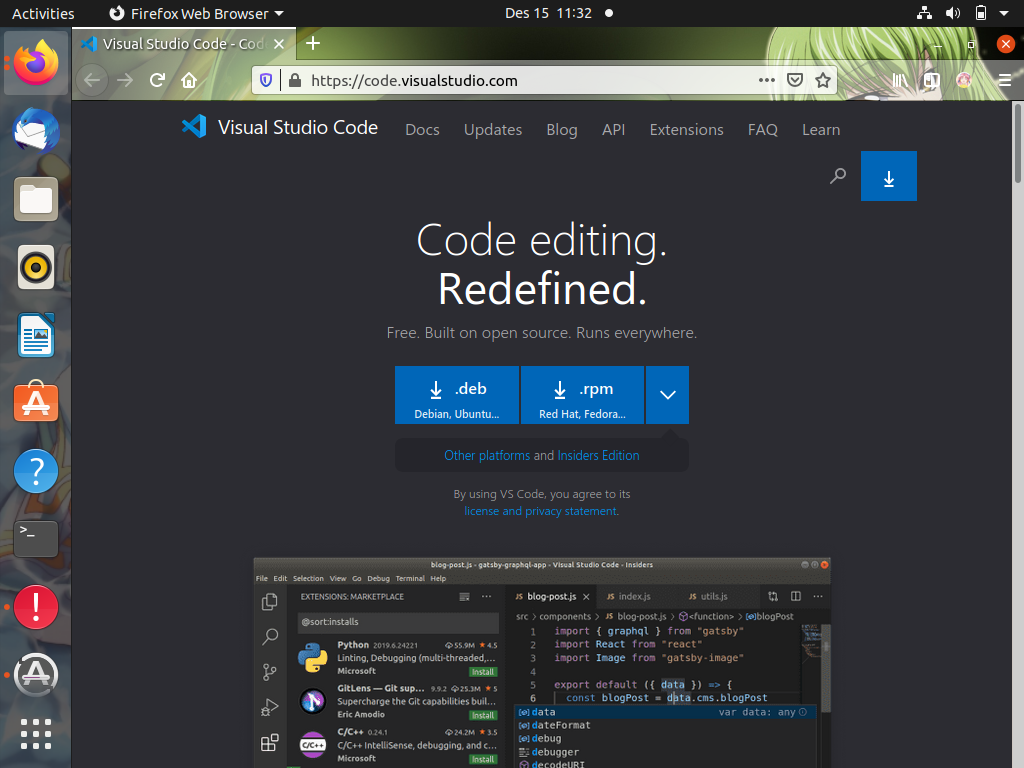
Task: Open the Other platforms link
Action: point(487,455)
